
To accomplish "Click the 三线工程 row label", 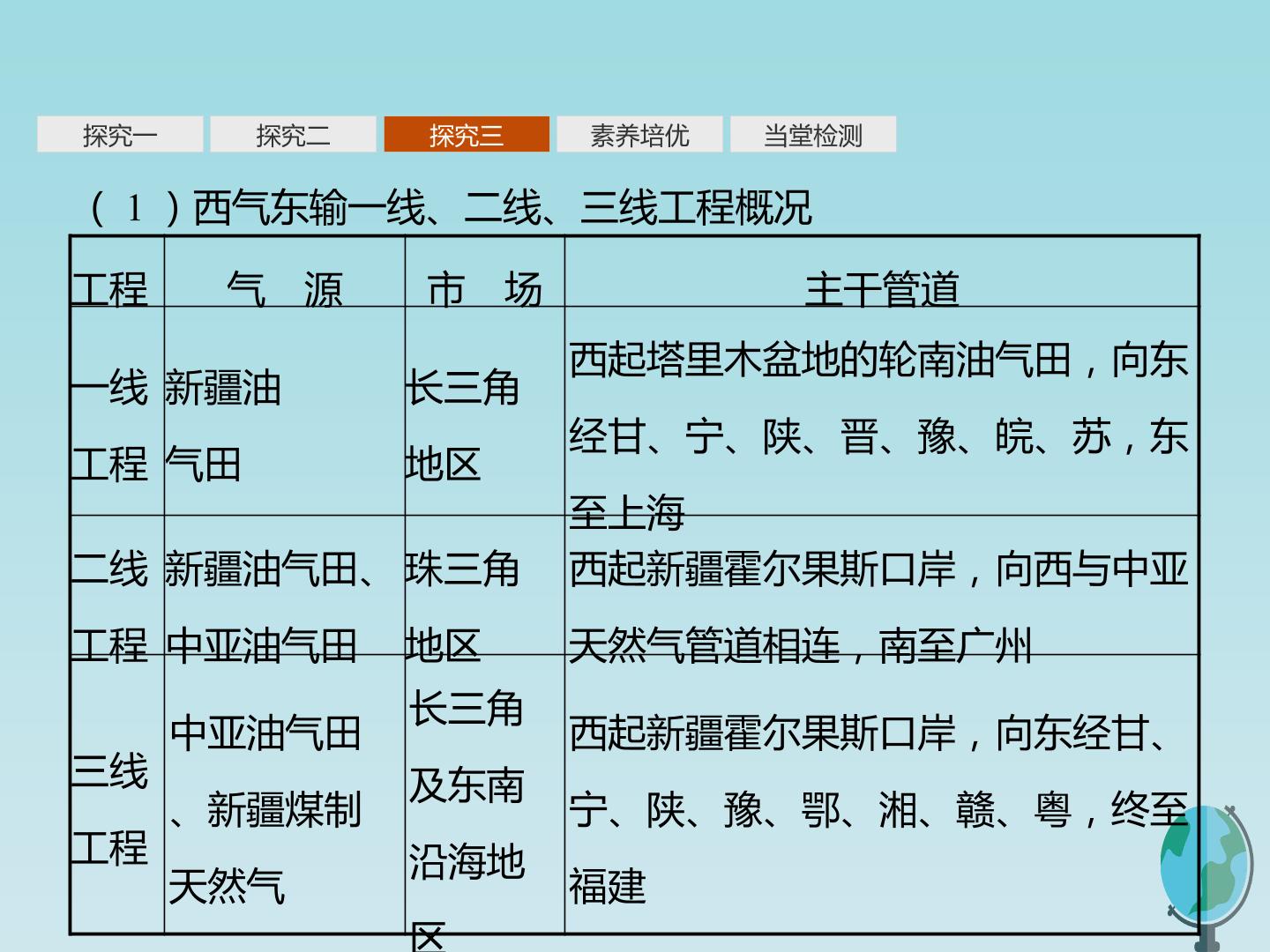I will [x=109, y=809].
